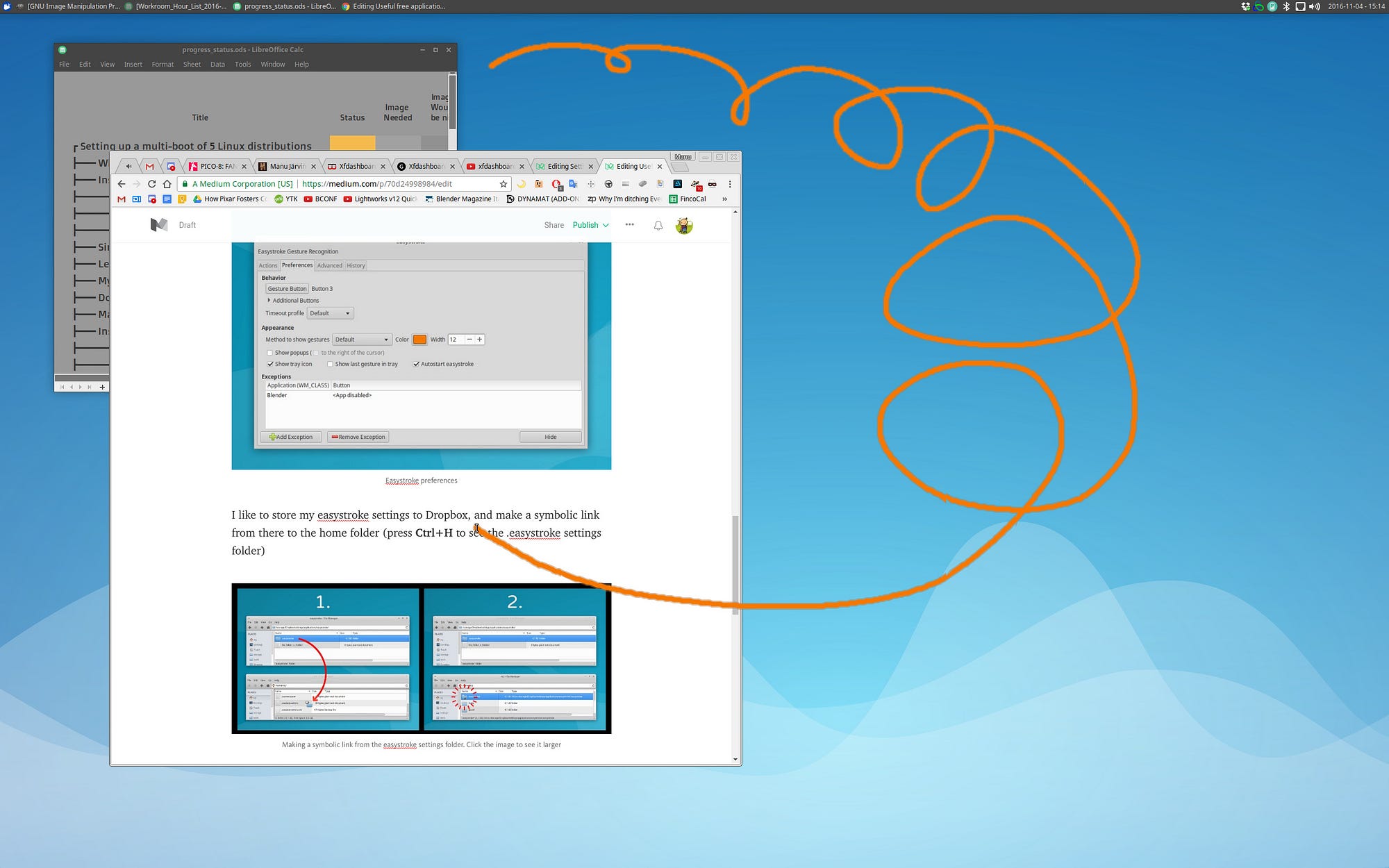Decrease gesture Width with the minus button

(x=469, y=340)
